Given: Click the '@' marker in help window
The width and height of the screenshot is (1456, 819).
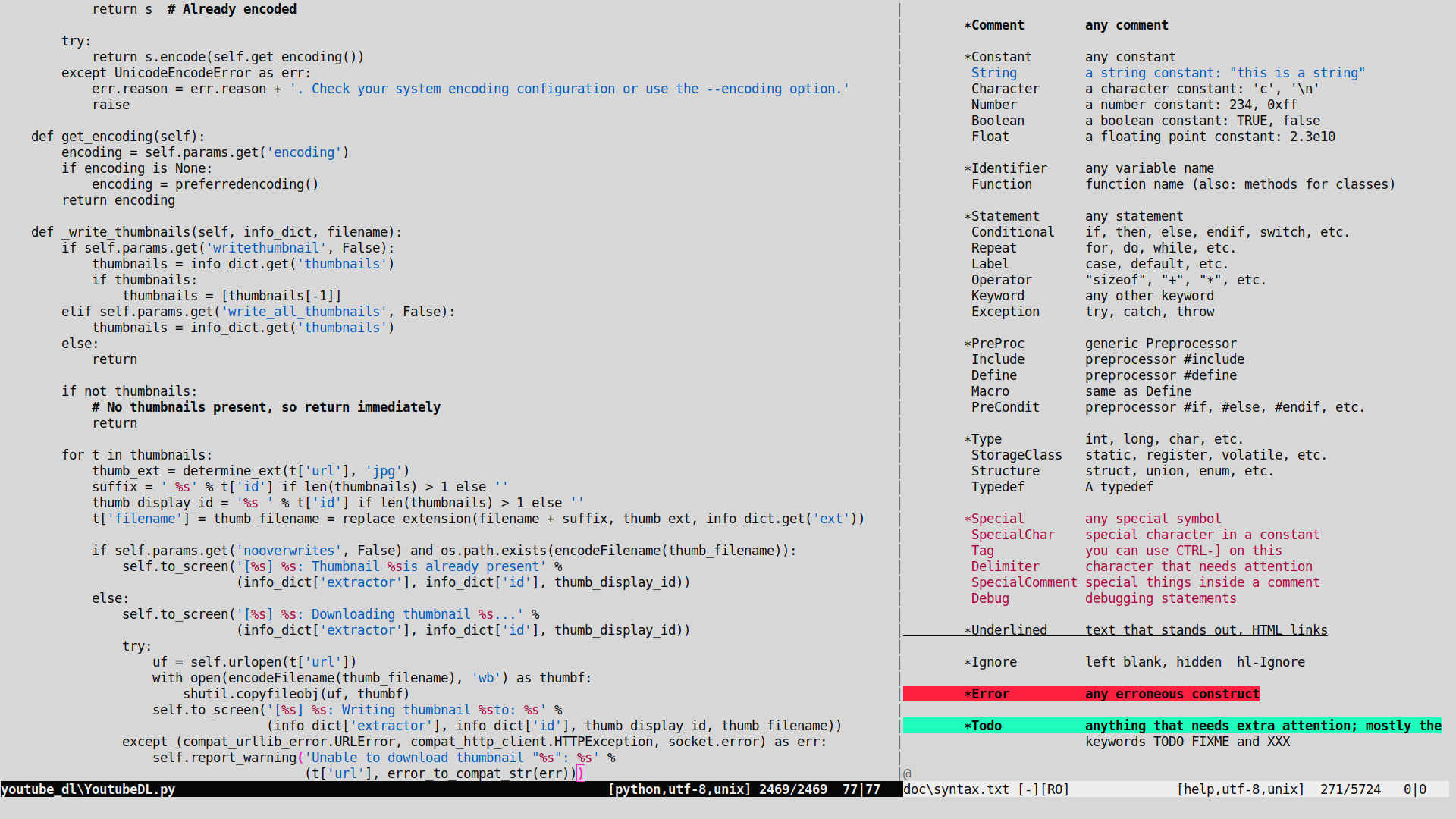Looking at the screenshot, I should click(907, 773).
